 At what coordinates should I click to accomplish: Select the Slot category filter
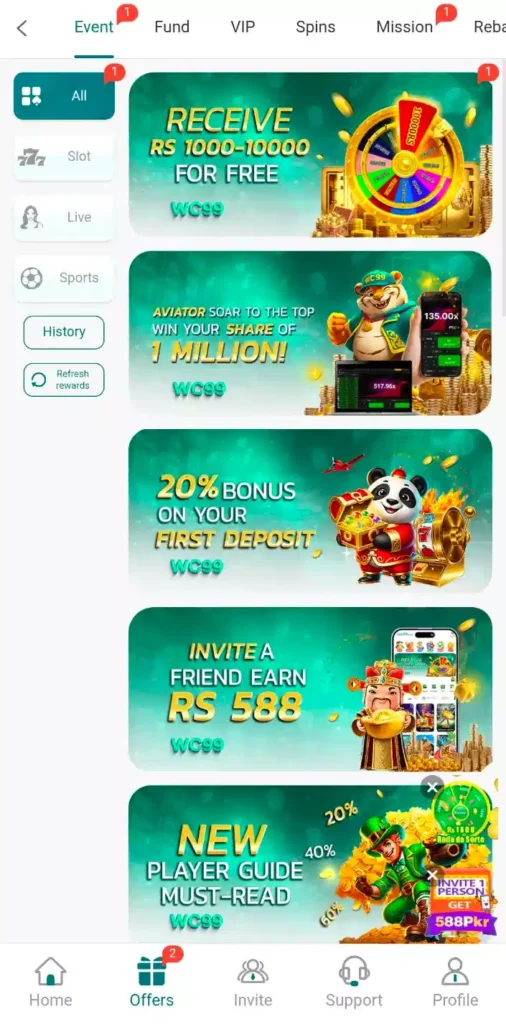click(x=64, y=157)
